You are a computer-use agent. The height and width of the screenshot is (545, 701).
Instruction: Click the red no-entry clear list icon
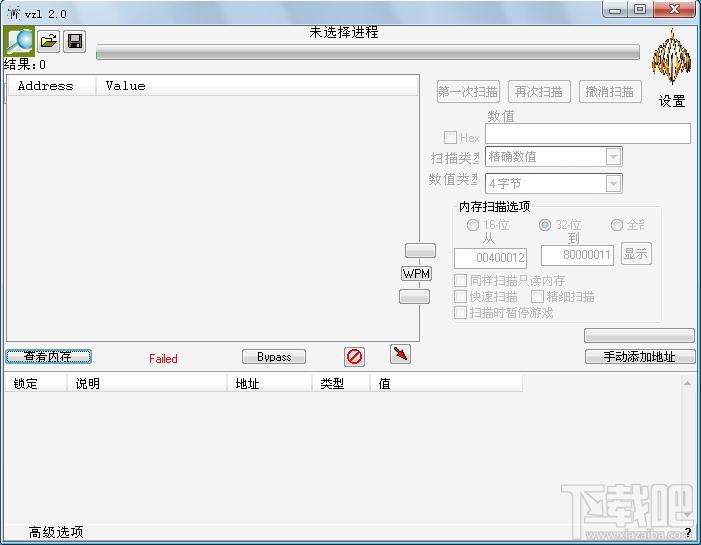[355, 357]
